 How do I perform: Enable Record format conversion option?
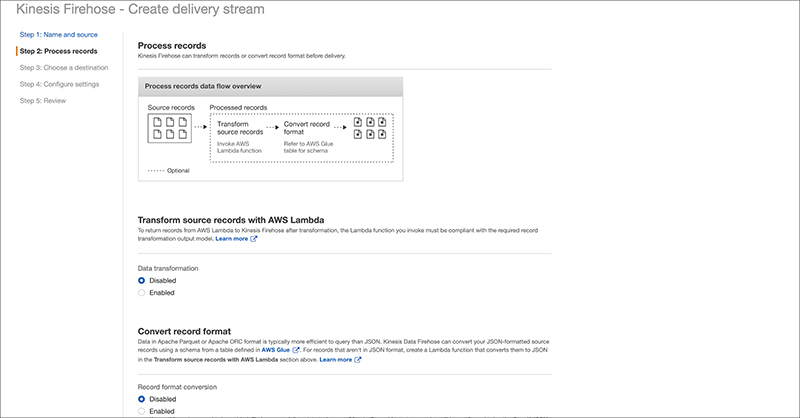142,411
